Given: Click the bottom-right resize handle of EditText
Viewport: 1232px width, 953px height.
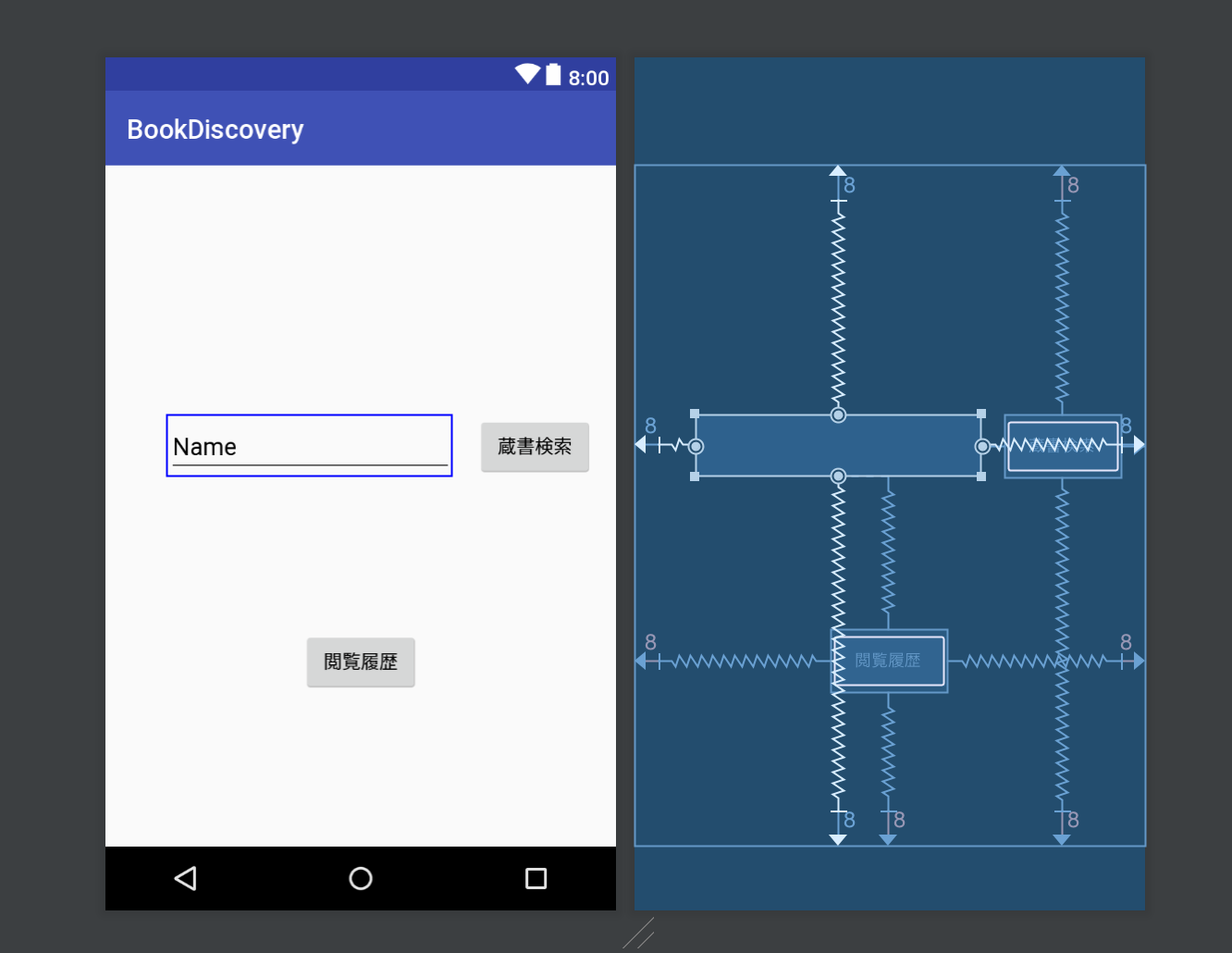Looking at the screenshot, I should (981, 477).
